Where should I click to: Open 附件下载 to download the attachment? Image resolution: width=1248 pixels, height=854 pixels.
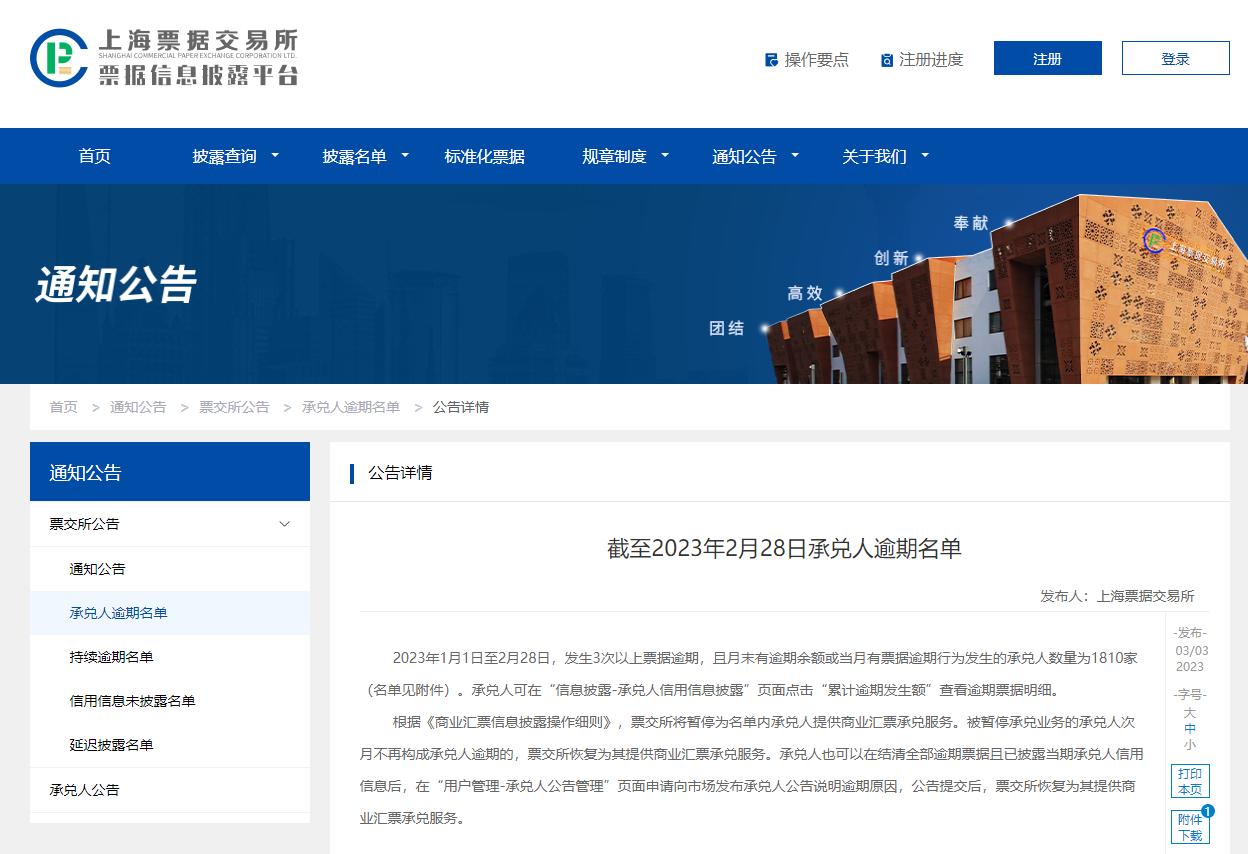coord(1189,827)
